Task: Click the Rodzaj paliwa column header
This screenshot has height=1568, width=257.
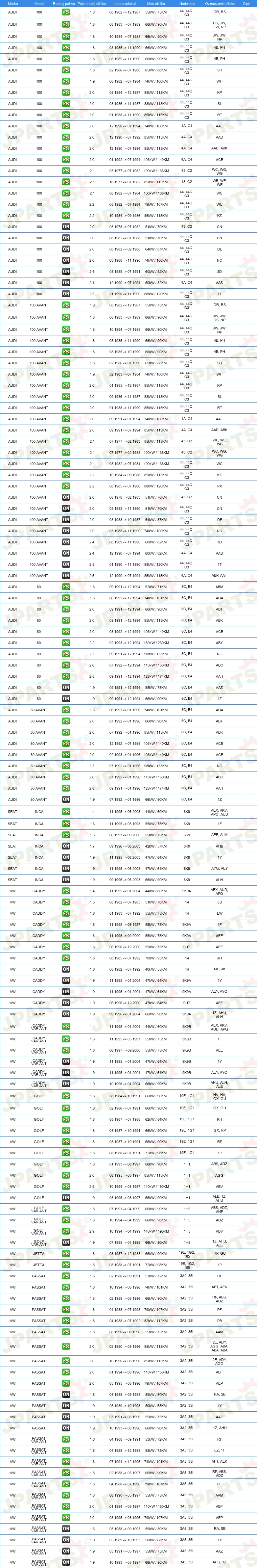Action: coord(64,4)
